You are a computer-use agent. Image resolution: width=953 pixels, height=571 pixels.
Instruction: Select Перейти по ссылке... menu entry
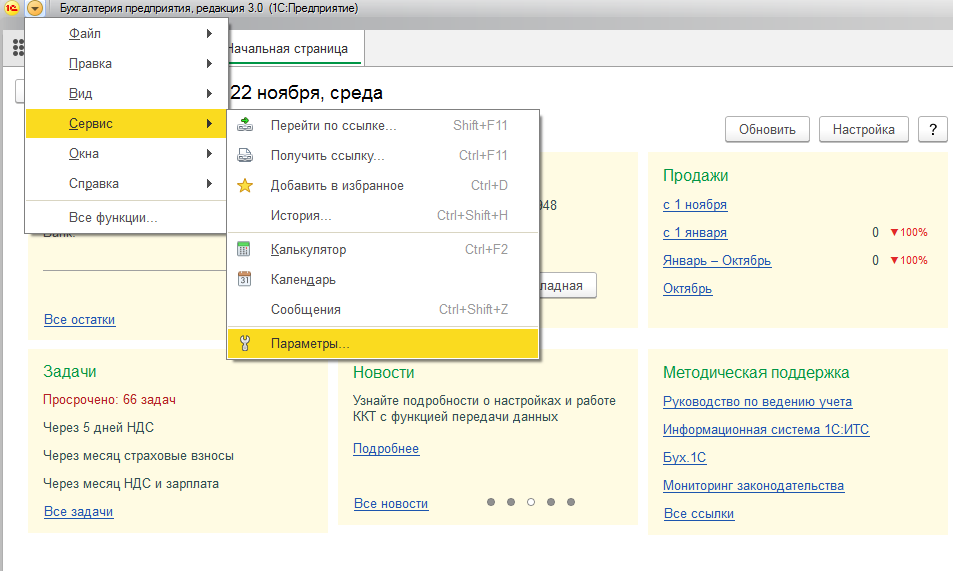tap(383, 125)
